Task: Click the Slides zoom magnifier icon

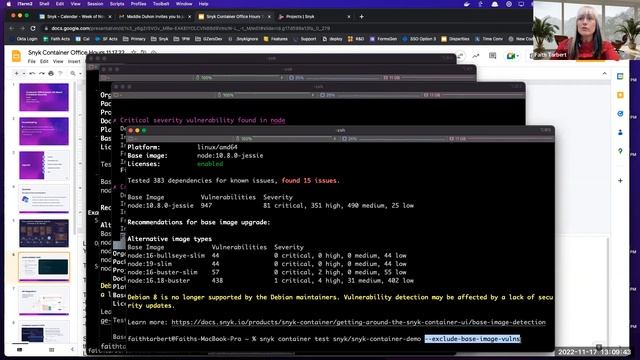Action: pyautogui.click(x=73, y=73)
